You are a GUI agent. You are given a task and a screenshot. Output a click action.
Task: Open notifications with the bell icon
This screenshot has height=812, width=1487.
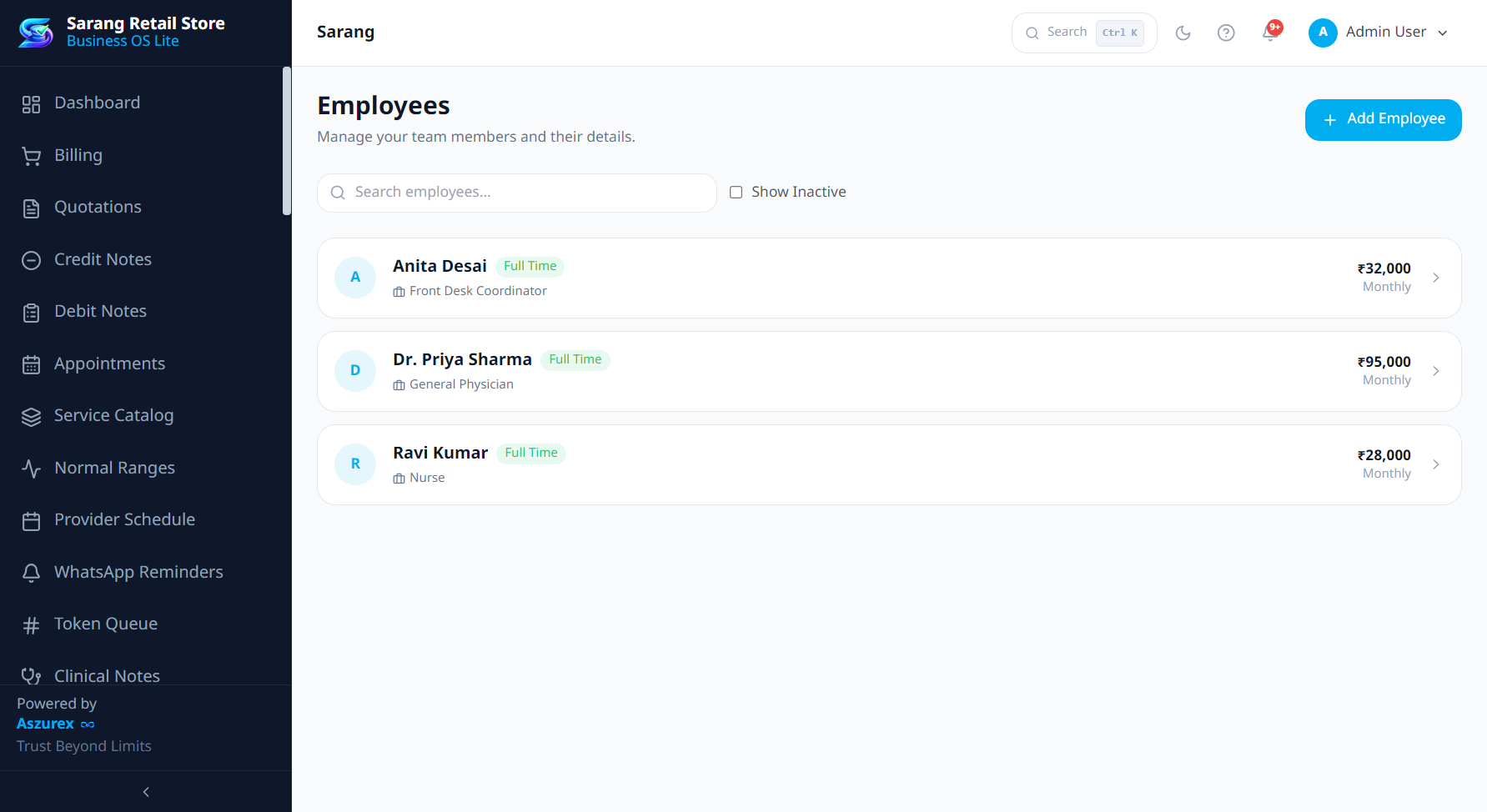click(x=1270, y=33)
